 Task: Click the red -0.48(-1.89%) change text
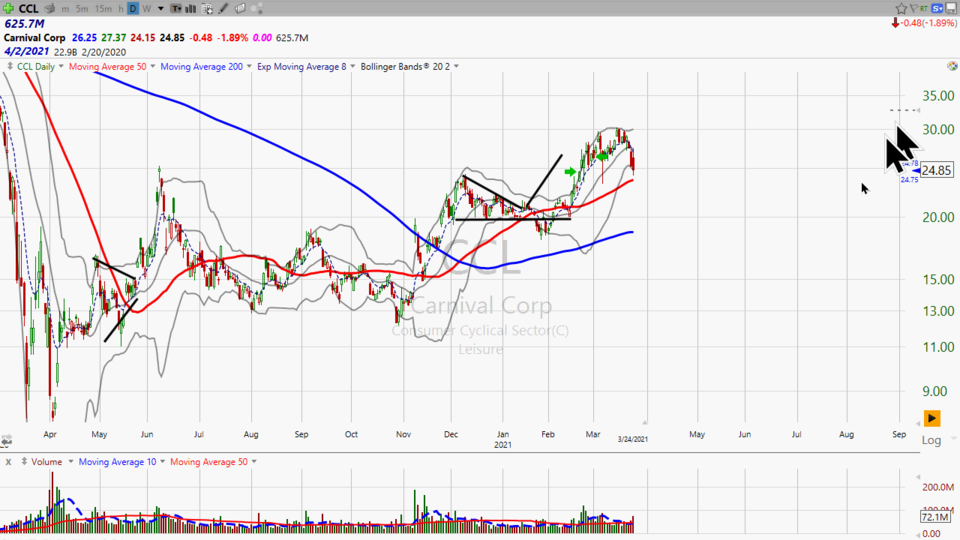(928, 23)
